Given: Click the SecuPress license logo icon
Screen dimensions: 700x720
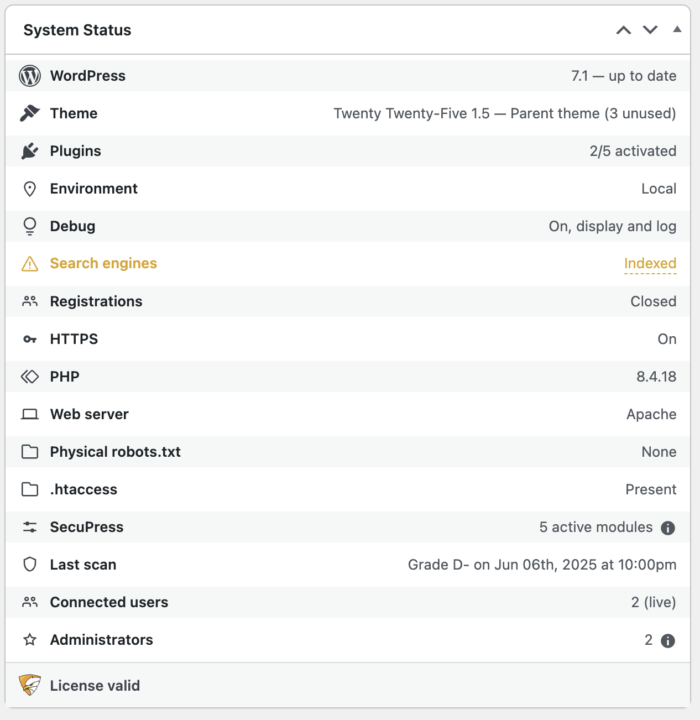Looking at the screenshot, I should coord(30,685).
